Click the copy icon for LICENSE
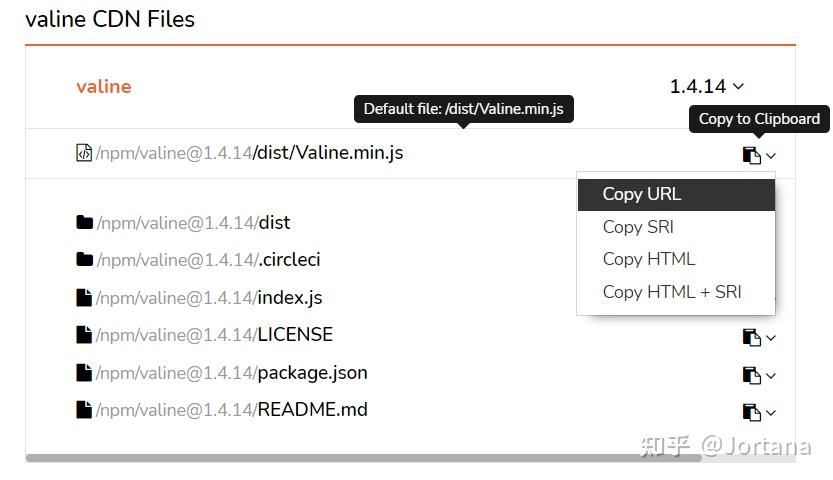This screenshot has height=480, width=833. 751,337
